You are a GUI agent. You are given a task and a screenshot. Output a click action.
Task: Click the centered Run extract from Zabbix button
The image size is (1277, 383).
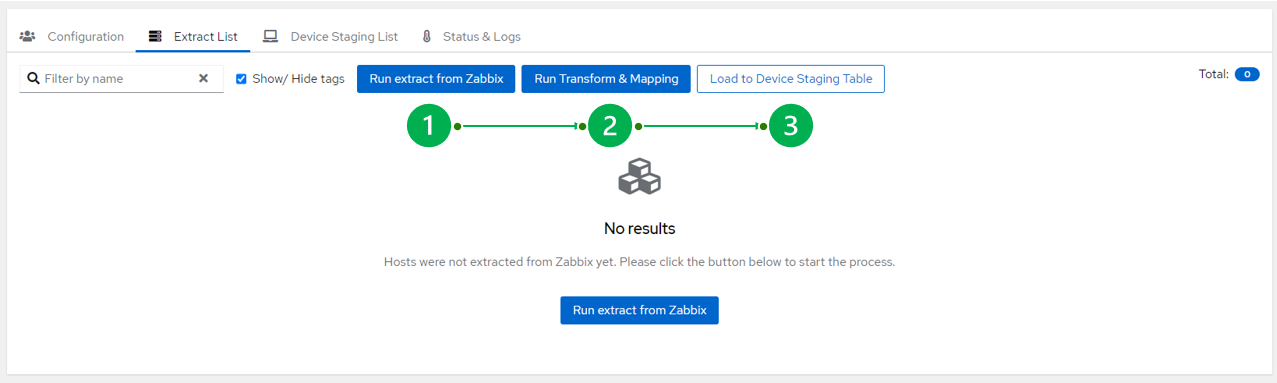639,310
